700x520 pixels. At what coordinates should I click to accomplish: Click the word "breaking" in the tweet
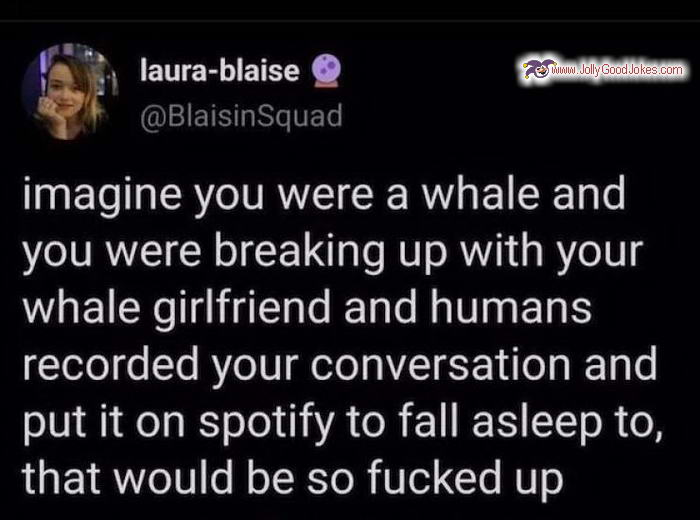299,252
